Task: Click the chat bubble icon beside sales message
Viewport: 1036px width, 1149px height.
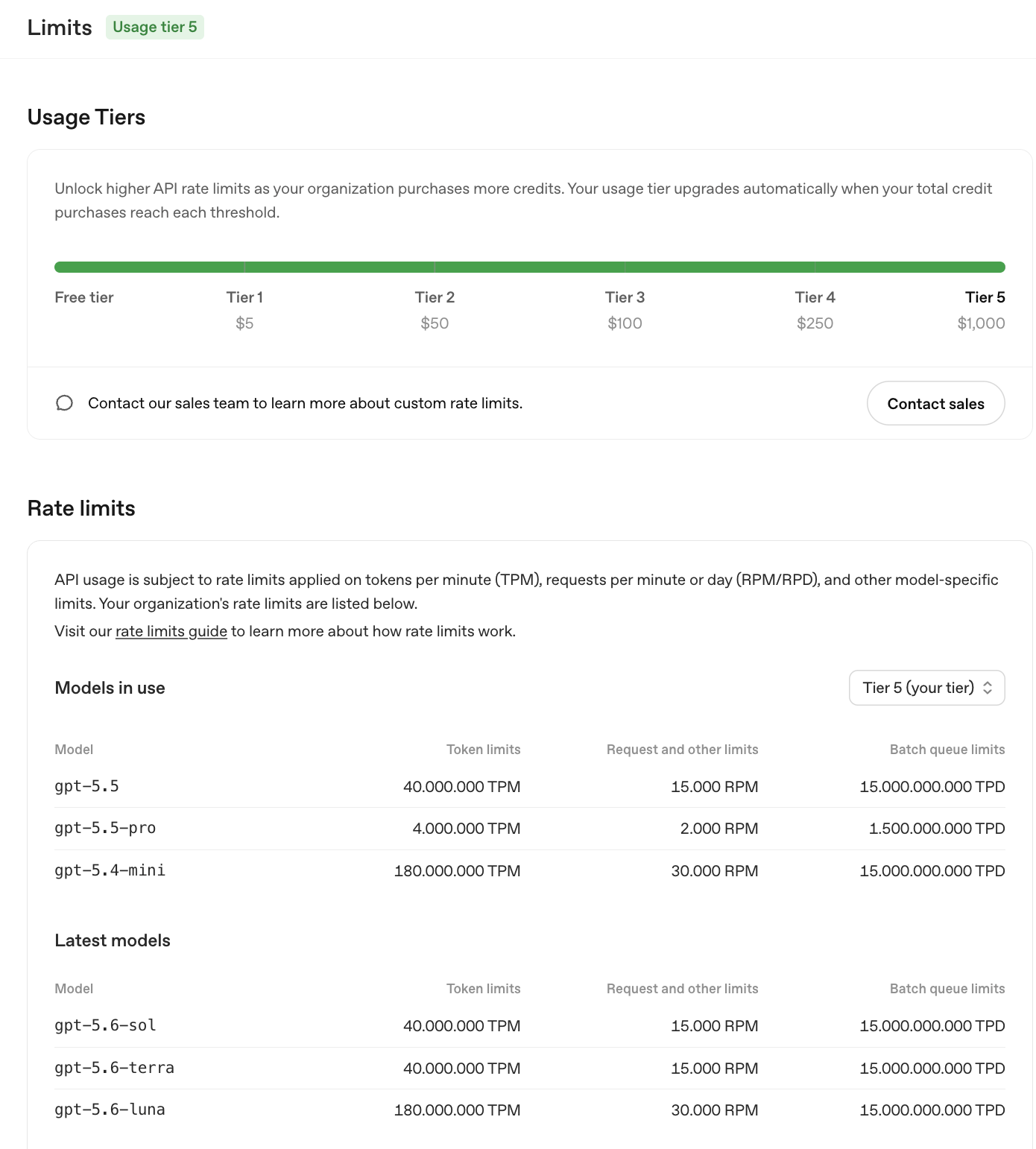Action: pyautogui.click(x=65, y=403)
